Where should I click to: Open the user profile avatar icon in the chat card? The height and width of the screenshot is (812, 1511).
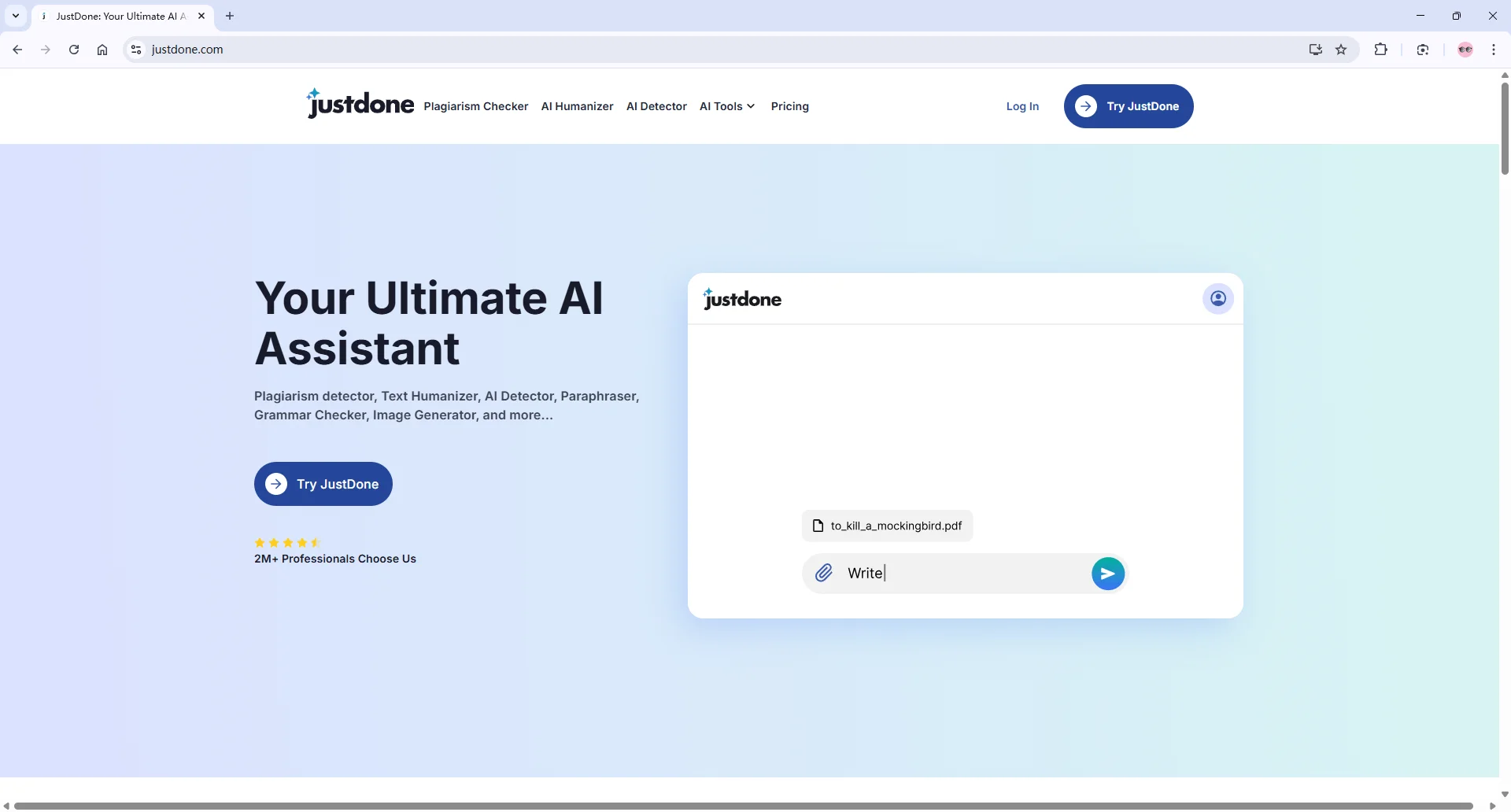coord(1217,299)
